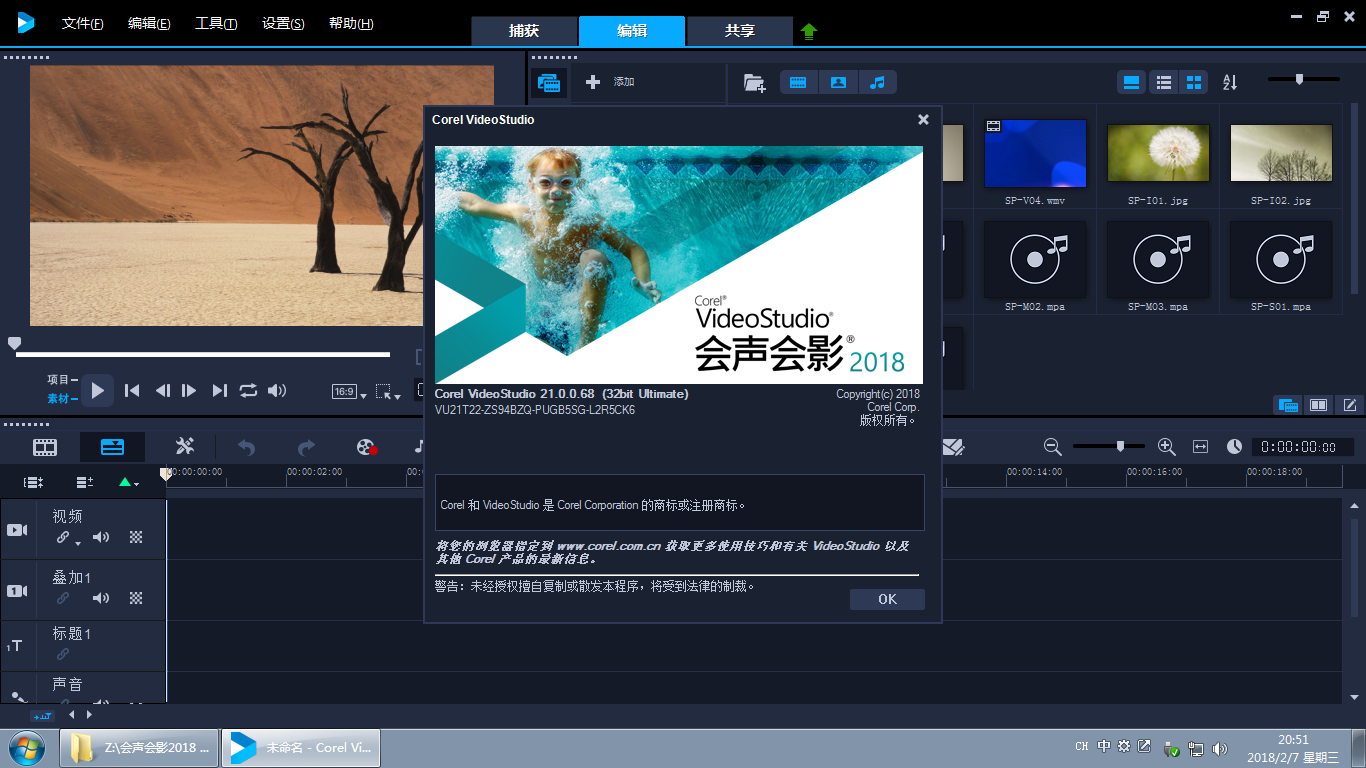
Task: Expand chapter/cue point menu green triangle
Action: click(x=128, y=482)
